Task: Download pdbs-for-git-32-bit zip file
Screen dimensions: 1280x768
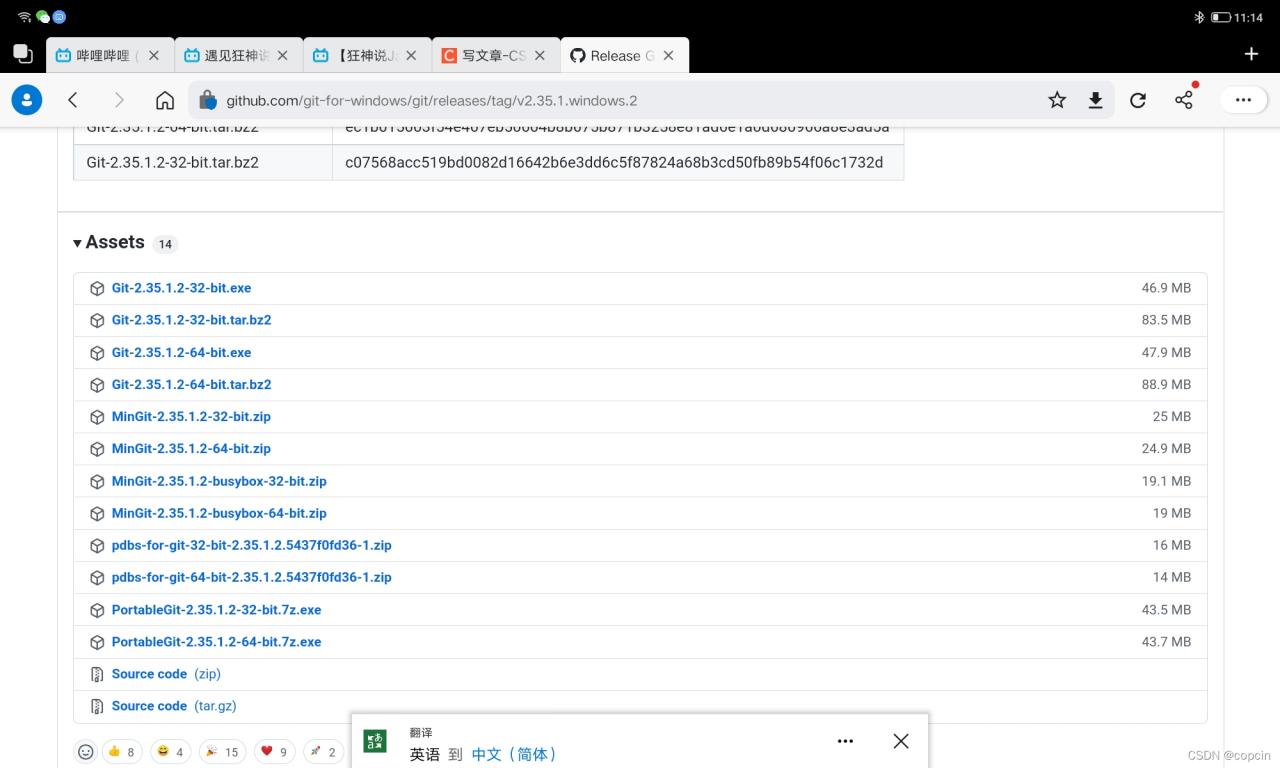Action: (x=251, y=545)
